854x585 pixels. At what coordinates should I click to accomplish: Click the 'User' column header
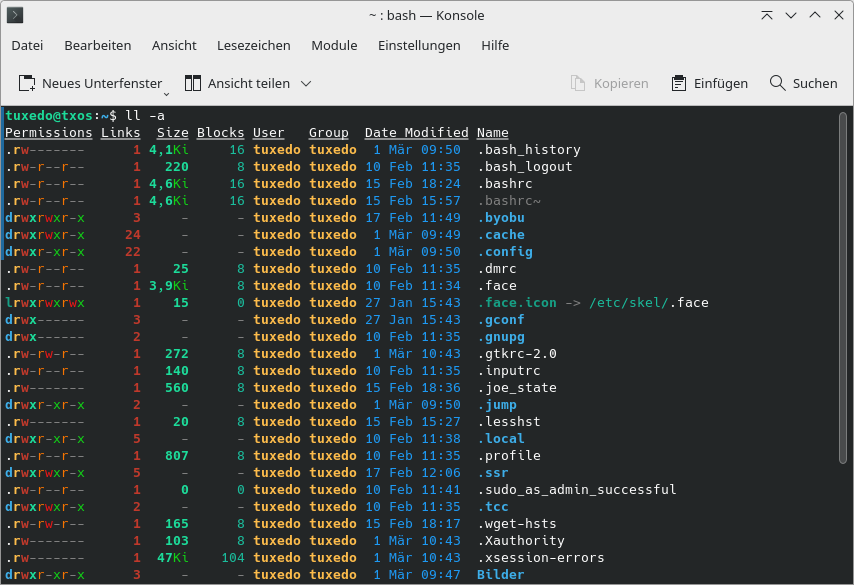269,133
